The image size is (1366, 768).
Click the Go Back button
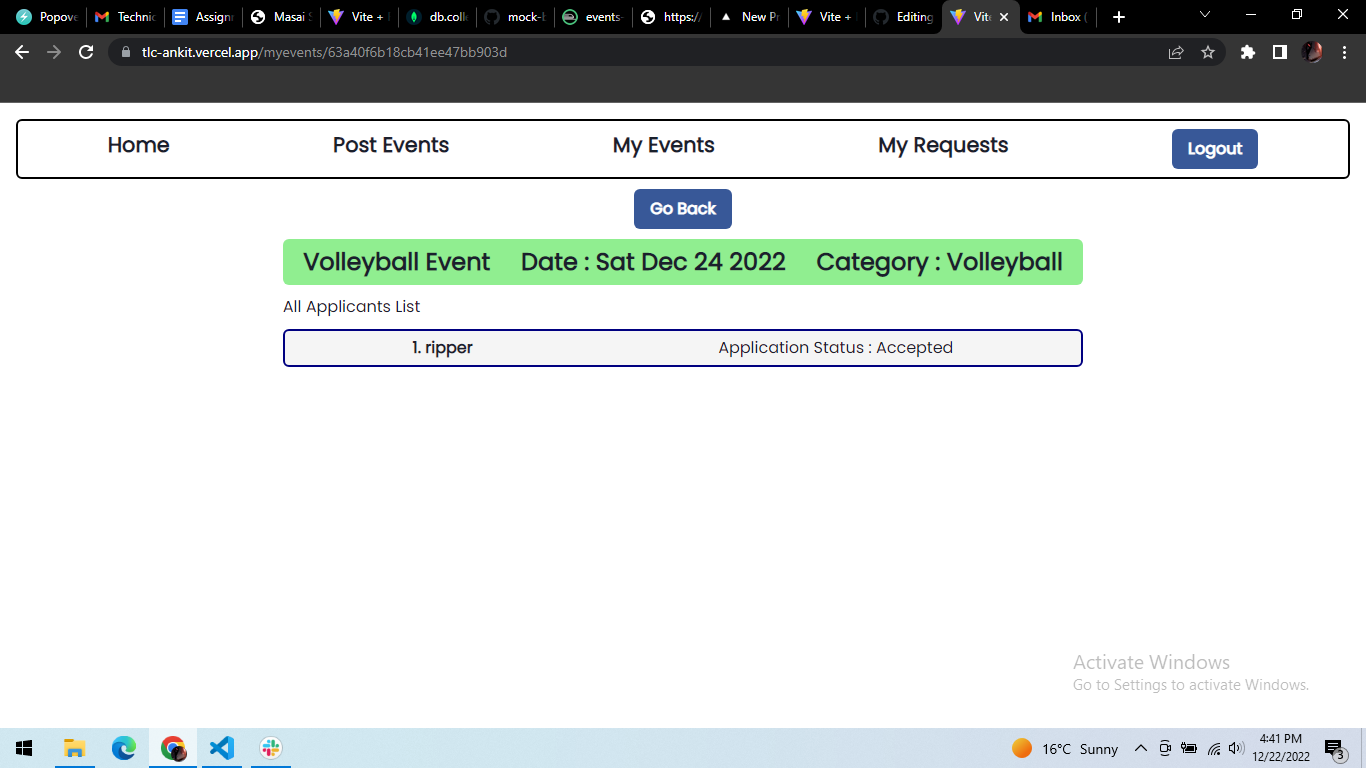tap(682, 209)
